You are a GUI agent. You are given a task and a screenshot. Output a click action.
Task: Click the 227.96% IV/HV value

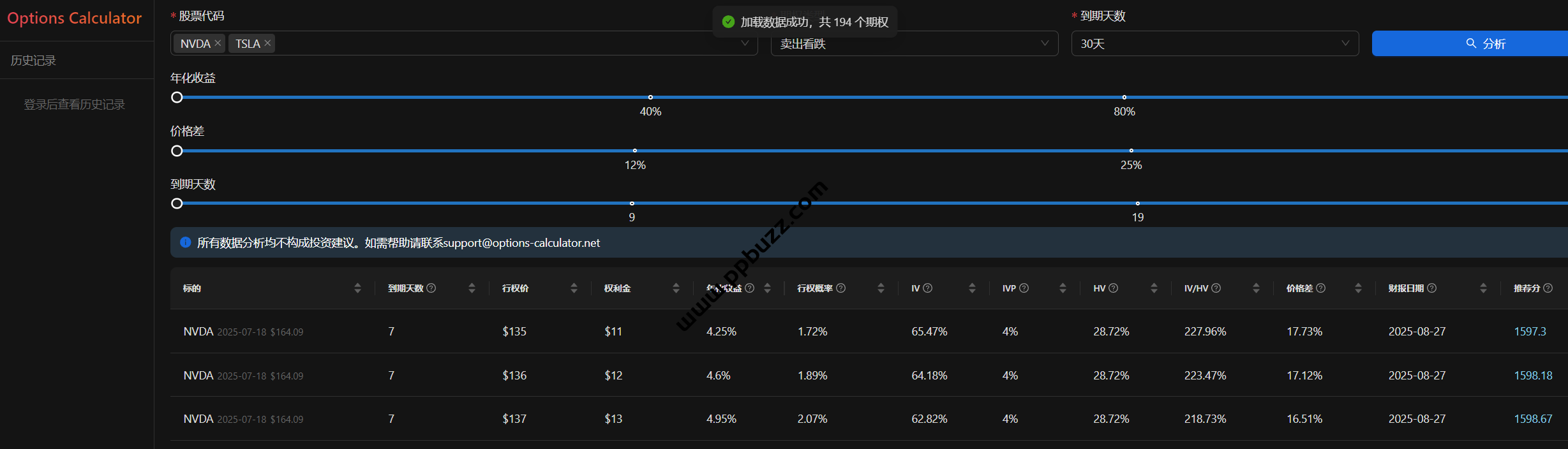(x=1205, y=332)
